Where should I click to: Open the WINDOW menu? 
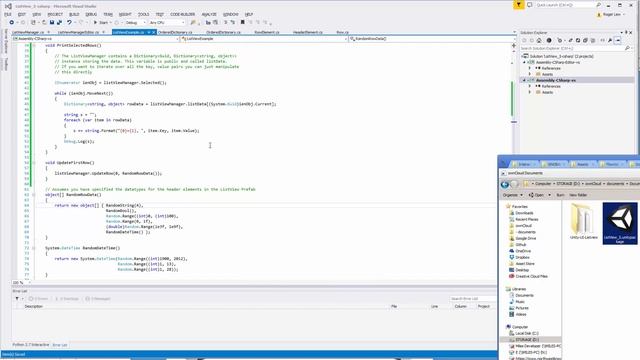231,14
